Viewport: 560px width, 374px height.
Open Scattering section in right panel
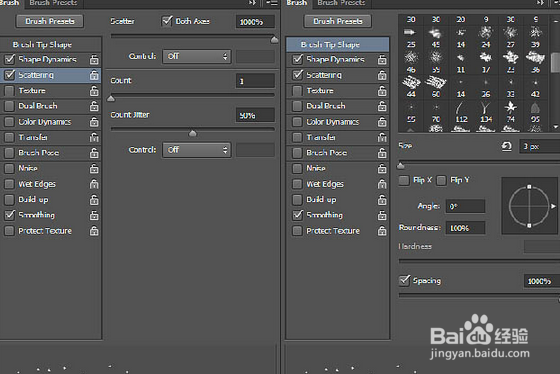pos(324,75)
